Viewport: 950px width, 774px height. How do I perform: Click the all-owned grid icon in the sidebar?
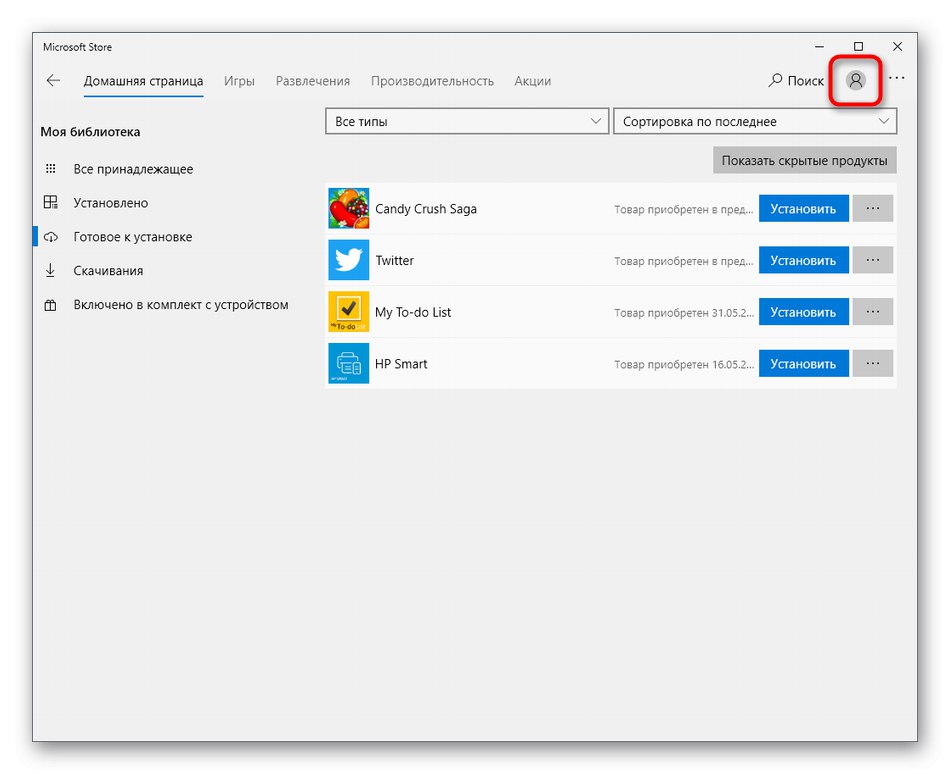click(x=51, y=168)
